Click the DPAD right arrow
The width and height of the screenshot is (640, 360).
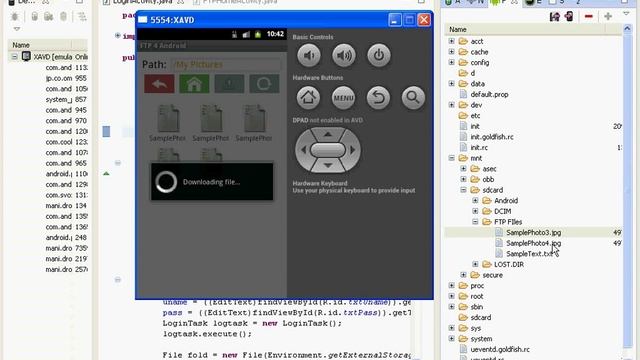[353, 150]
